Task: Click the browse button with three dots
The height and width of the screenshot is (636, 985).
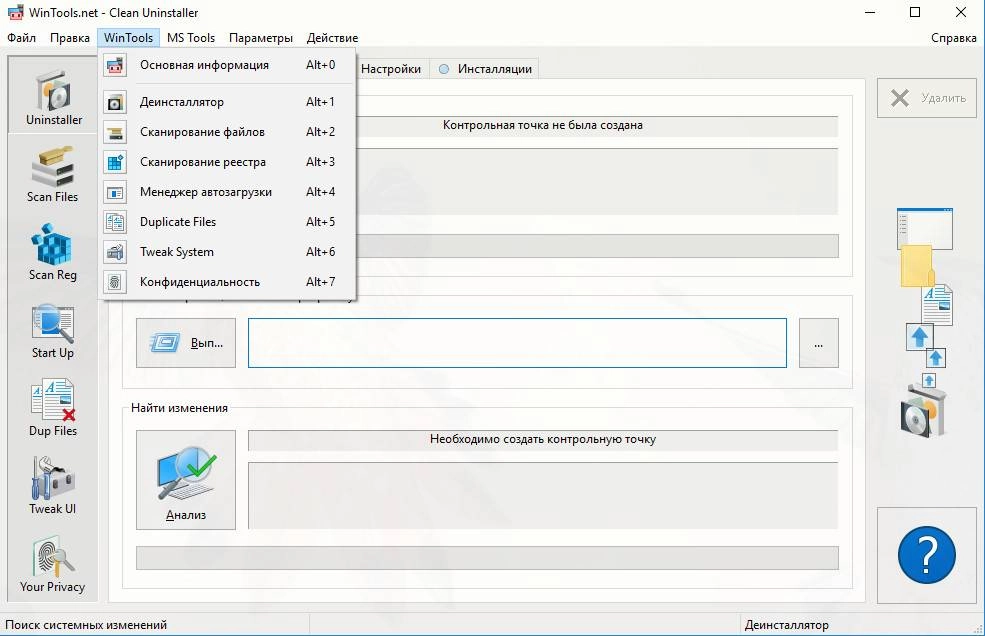Action: click(819, 343)
